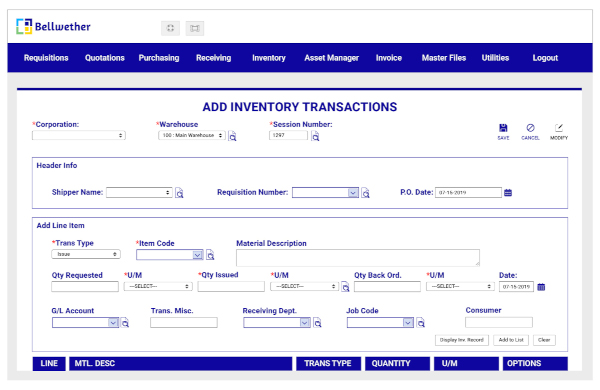600x390 pixels.
Task: Expand the G/L Account combo box
Action: point(113,323)
